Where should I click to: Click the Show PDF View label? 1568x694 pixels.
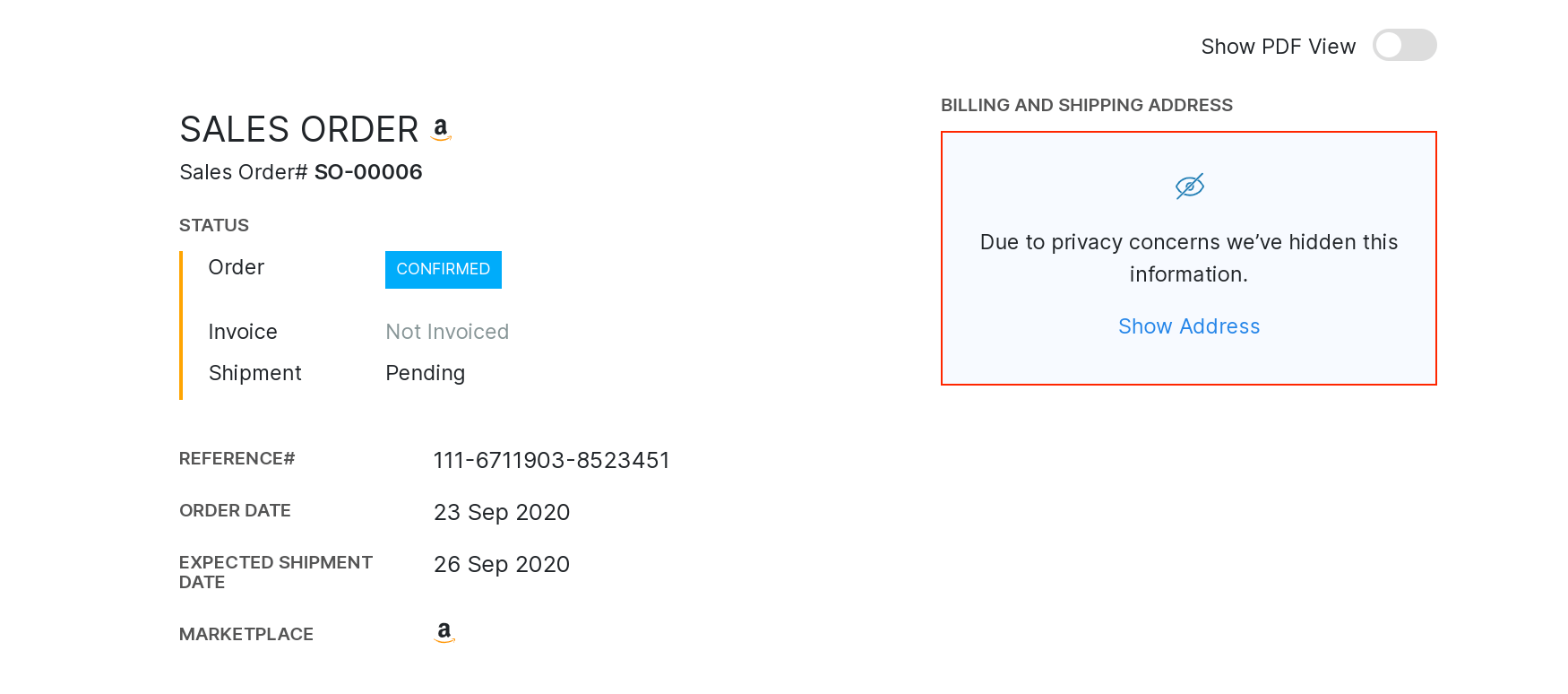[x=1278, y=47]
